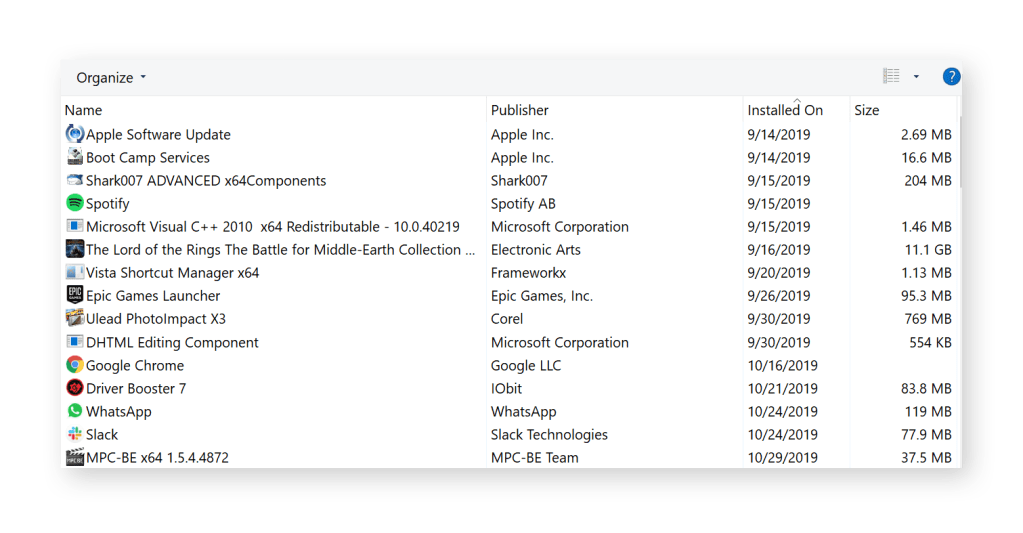Click the Slack app icon

click(x=74, y=435)
